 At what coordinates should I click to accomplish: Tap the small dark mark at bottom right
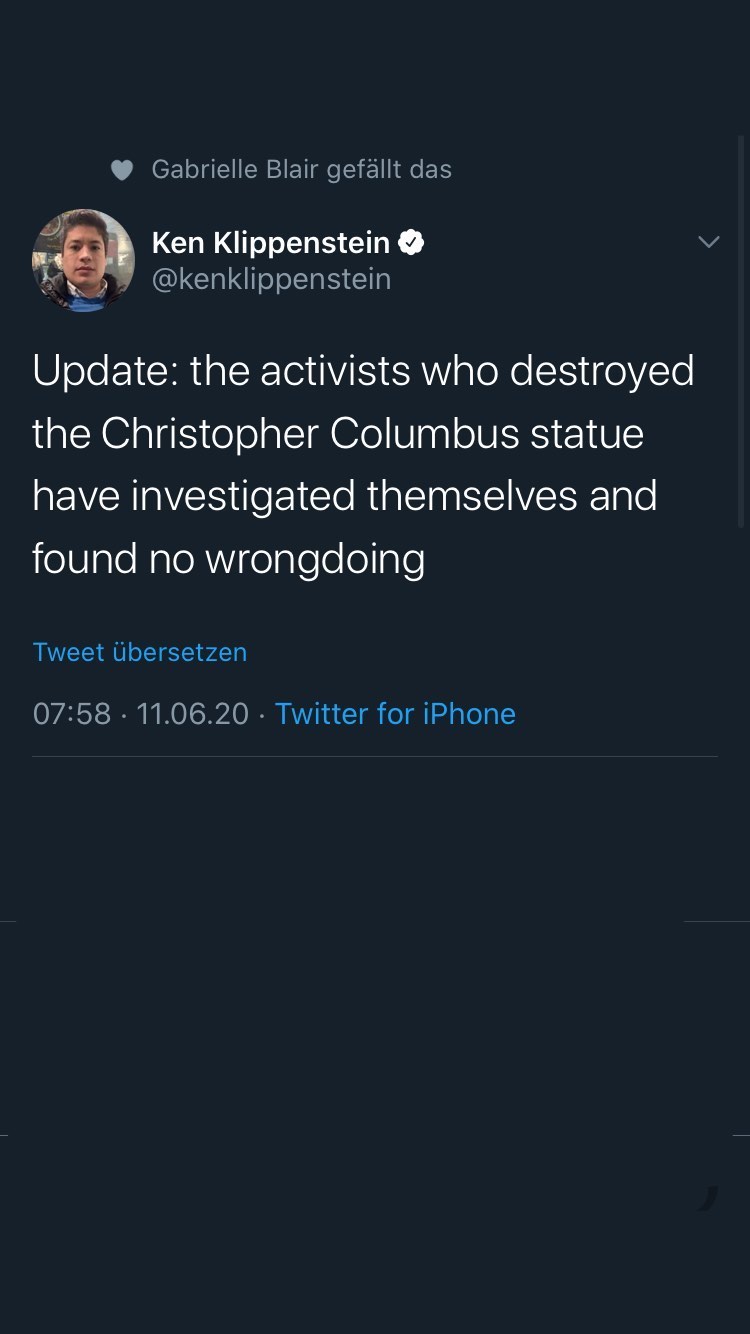coord(709,1198)
